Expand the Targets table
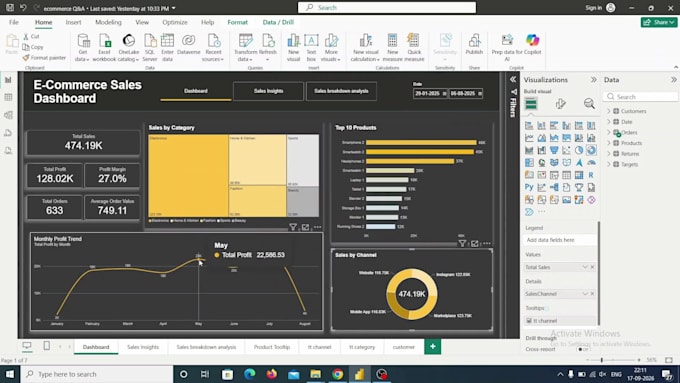Screen dimensions: 680x383 609,164
